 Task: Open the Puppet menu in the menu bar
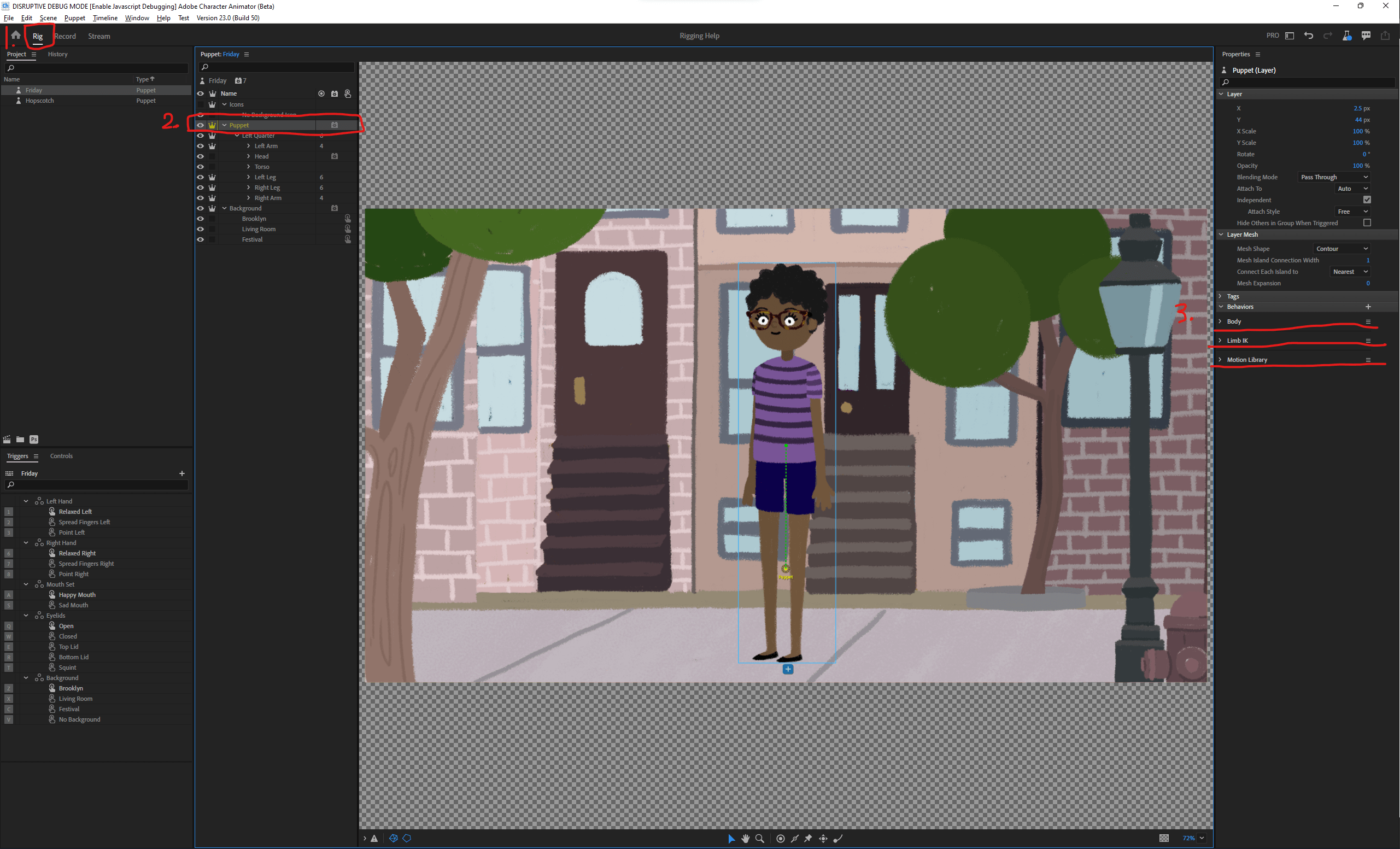click(x=74, y=17)
